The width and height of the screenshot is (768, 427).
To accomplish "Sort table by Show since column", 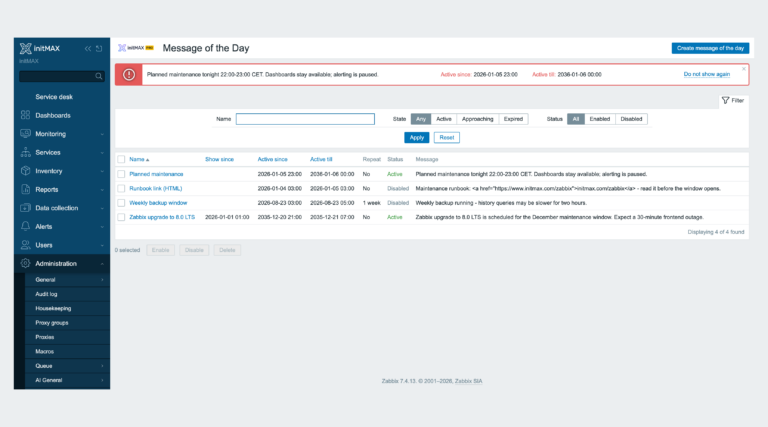I will [219, 159].
